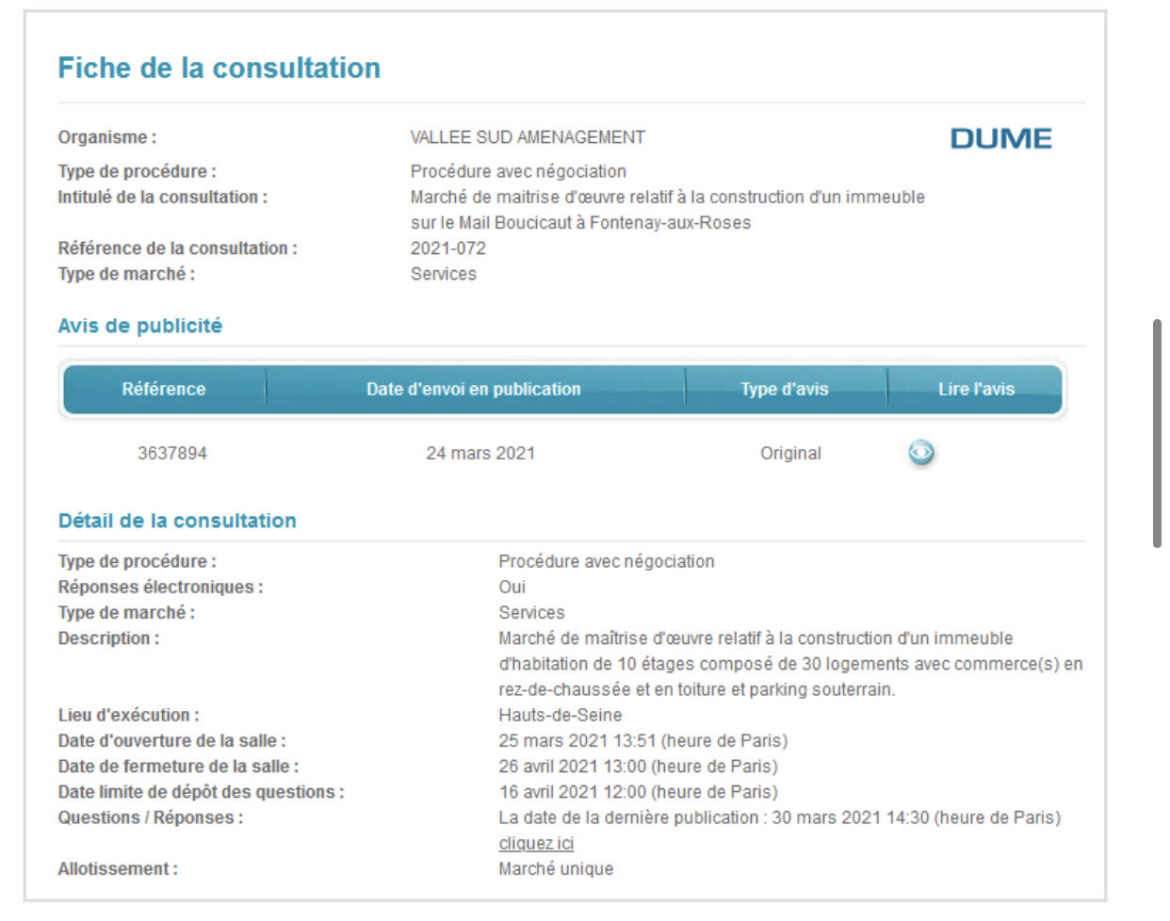Select the Type d'avis column header

[784, 389]
